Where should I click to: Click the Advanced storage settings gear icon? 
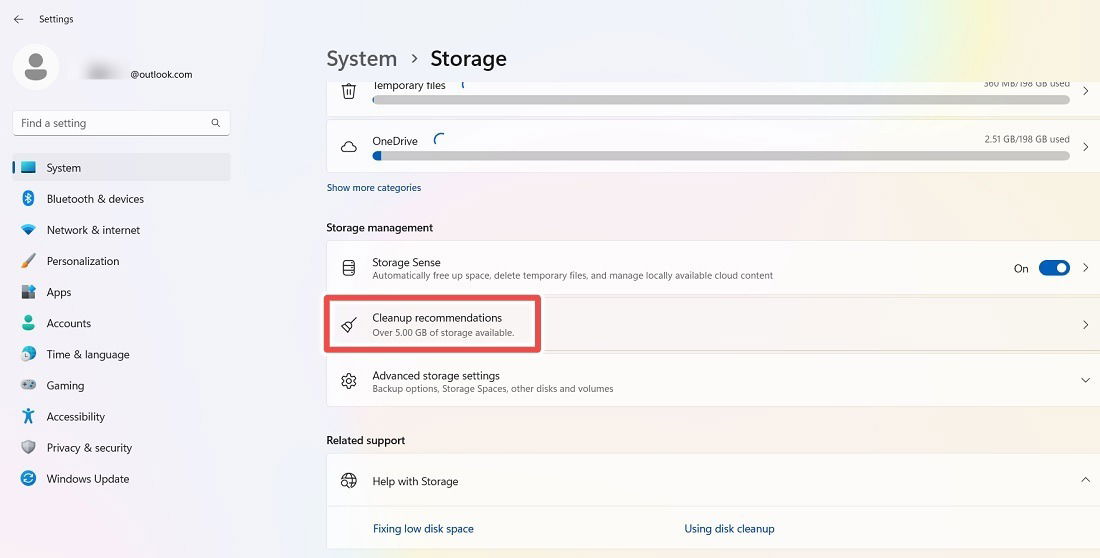pyautogui.click(x=349, y=381)
